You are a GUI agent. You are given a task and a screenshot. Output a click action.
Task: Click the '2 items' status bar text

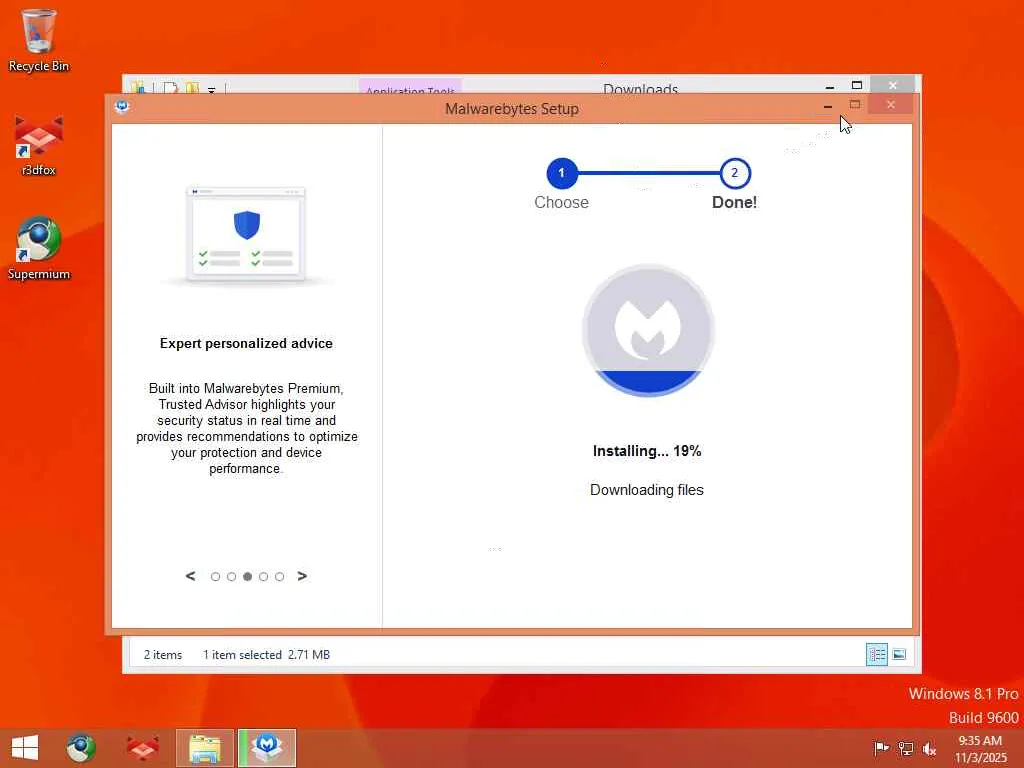tap(163, 655)
